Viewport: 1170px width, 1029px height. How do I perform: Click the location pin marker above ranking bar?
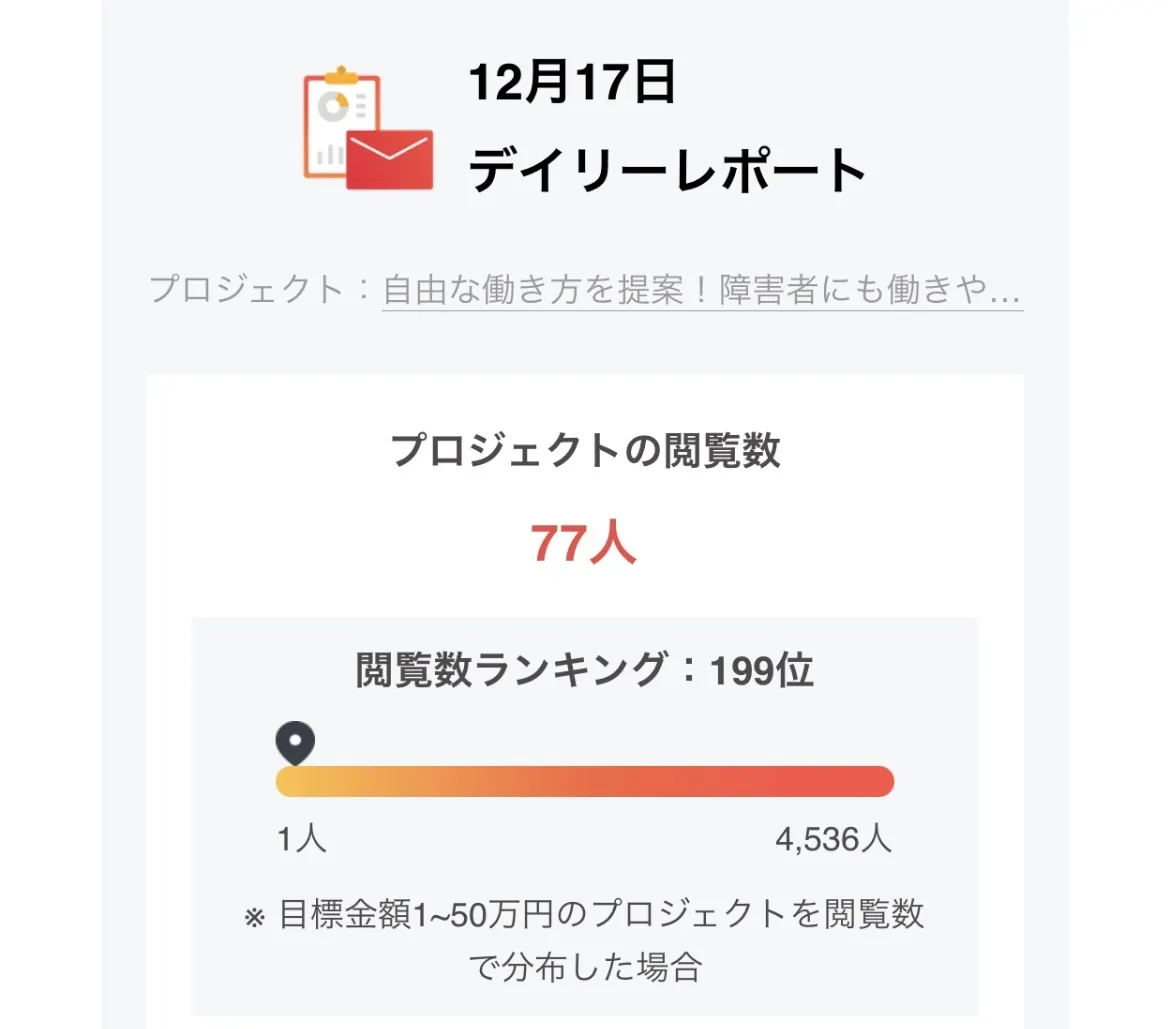(295, 743)
